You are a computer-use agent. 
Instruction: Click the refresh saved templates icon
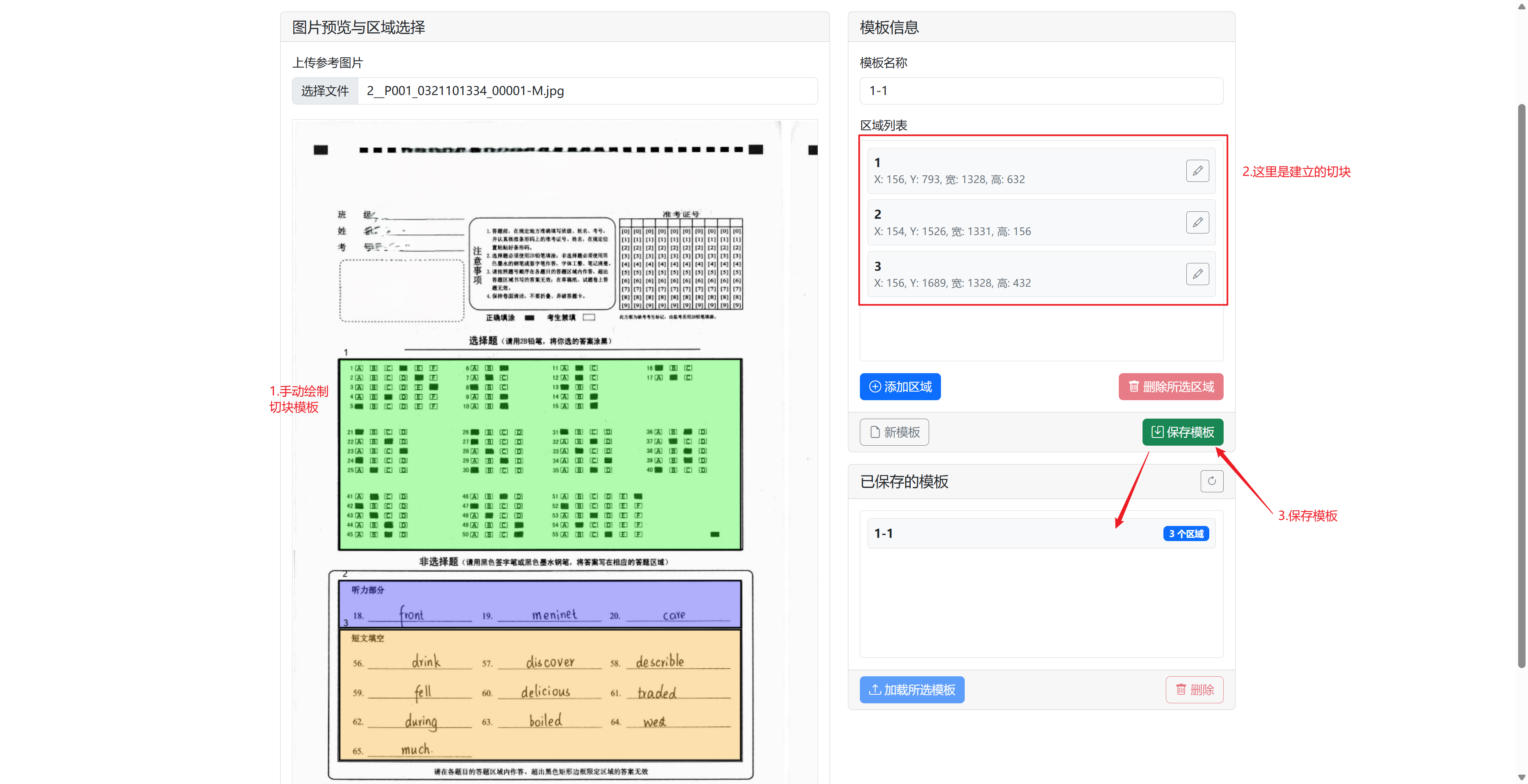click(x=1211, y=481)
